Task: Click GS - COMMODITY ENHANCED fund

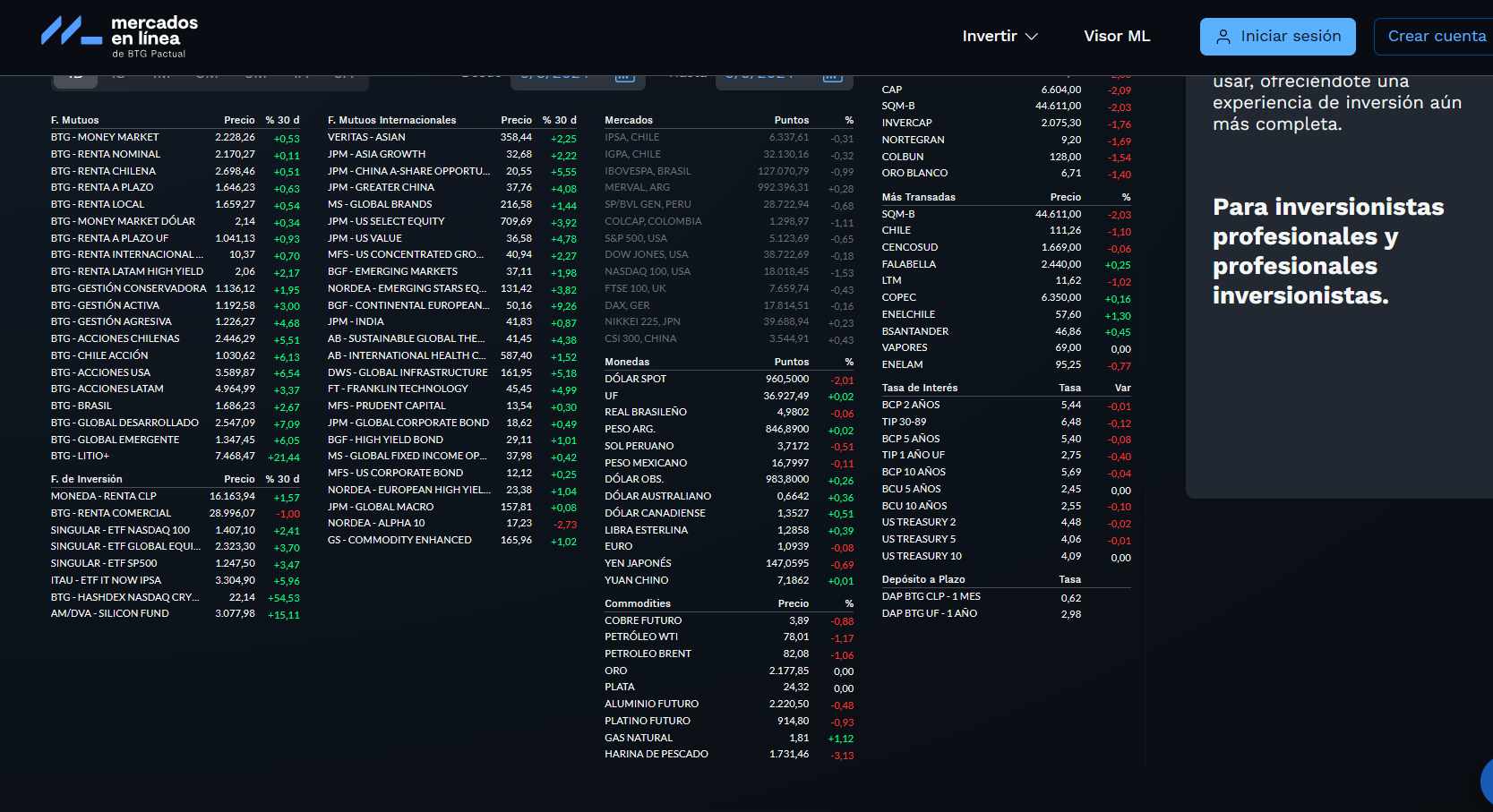Action: pyautogui.click(x=452, y=540)
